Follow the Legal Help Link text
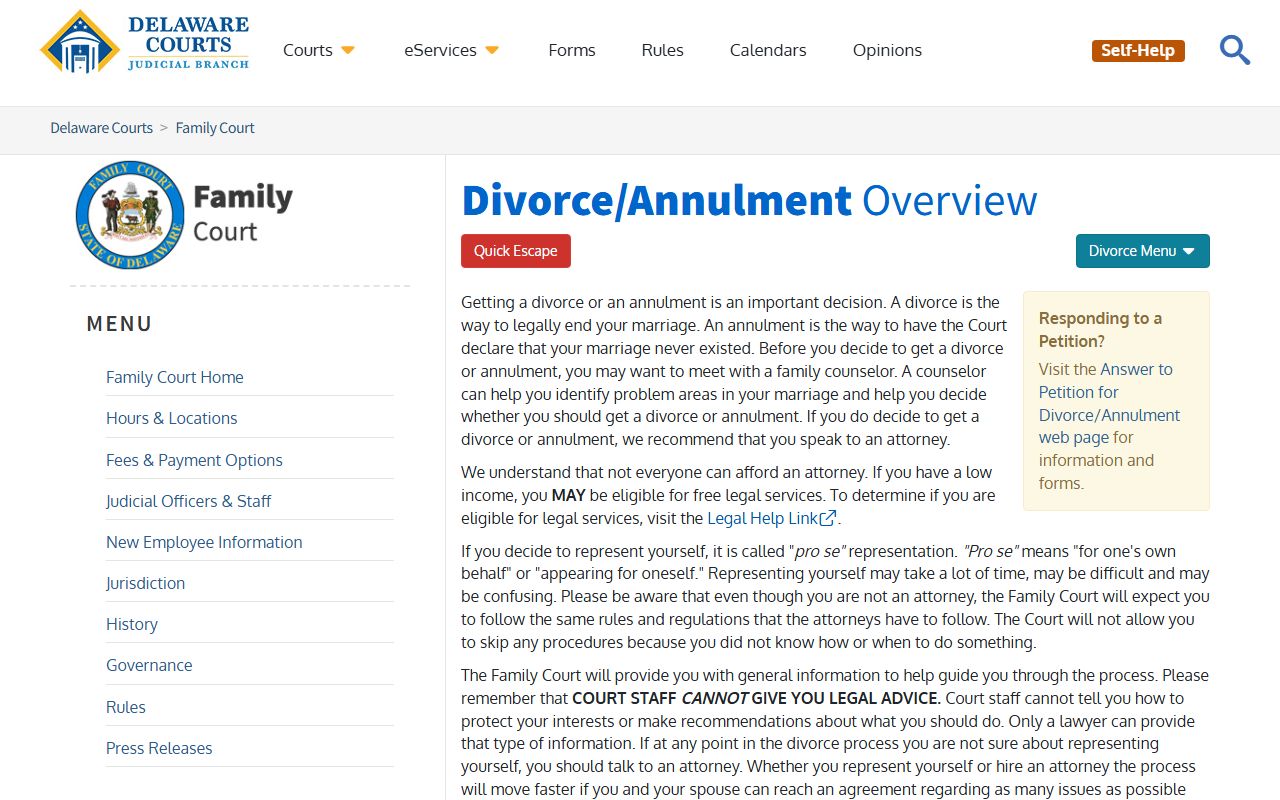The width and height of the screenshot is (1280, 800). click(x=763, y=518)
